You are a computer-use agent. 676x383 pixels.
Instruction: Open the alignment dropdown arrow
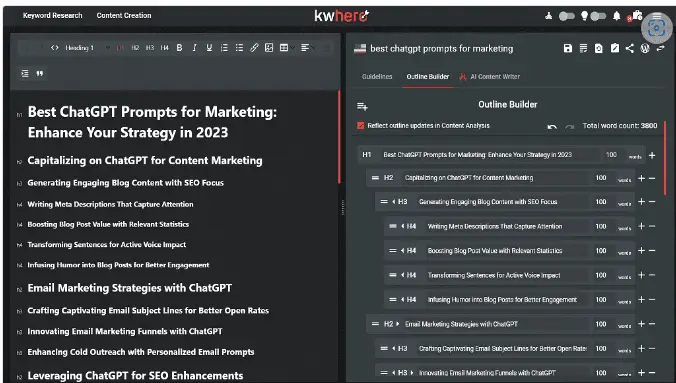click(314, 48)
